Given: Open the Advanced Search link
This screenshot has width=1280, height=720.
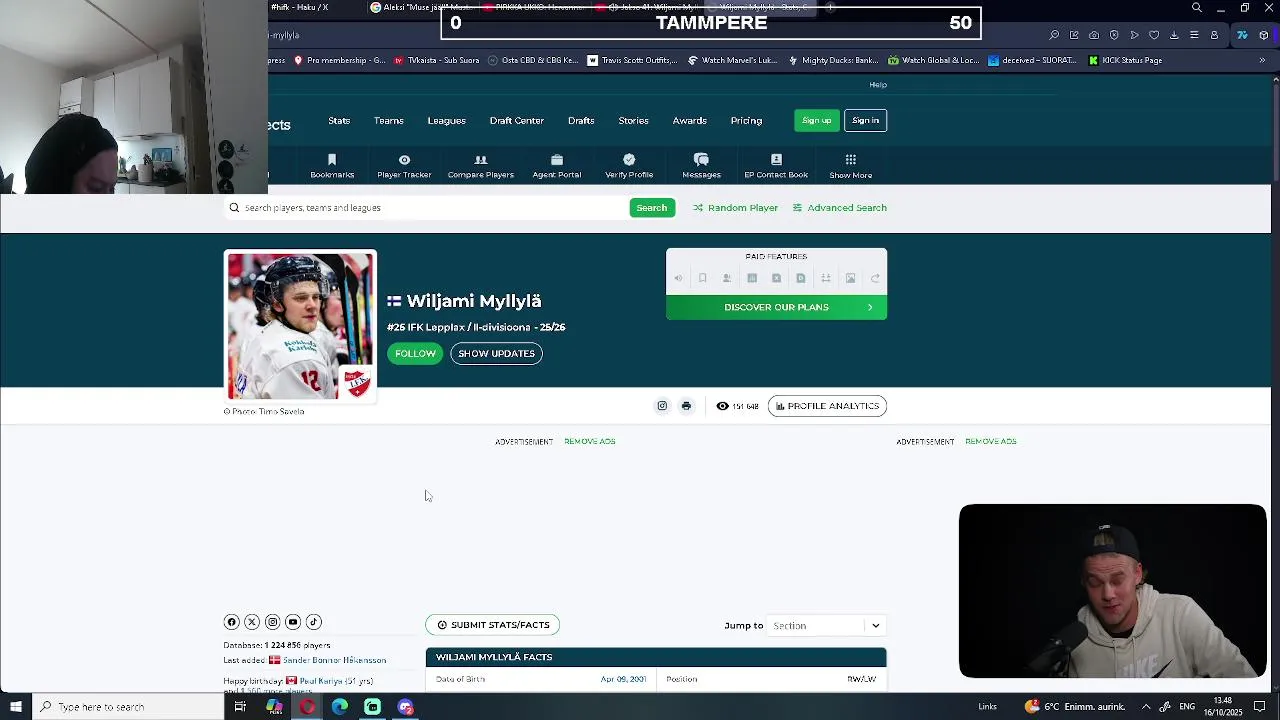Looking at the screenshot, I should point(840,208).
